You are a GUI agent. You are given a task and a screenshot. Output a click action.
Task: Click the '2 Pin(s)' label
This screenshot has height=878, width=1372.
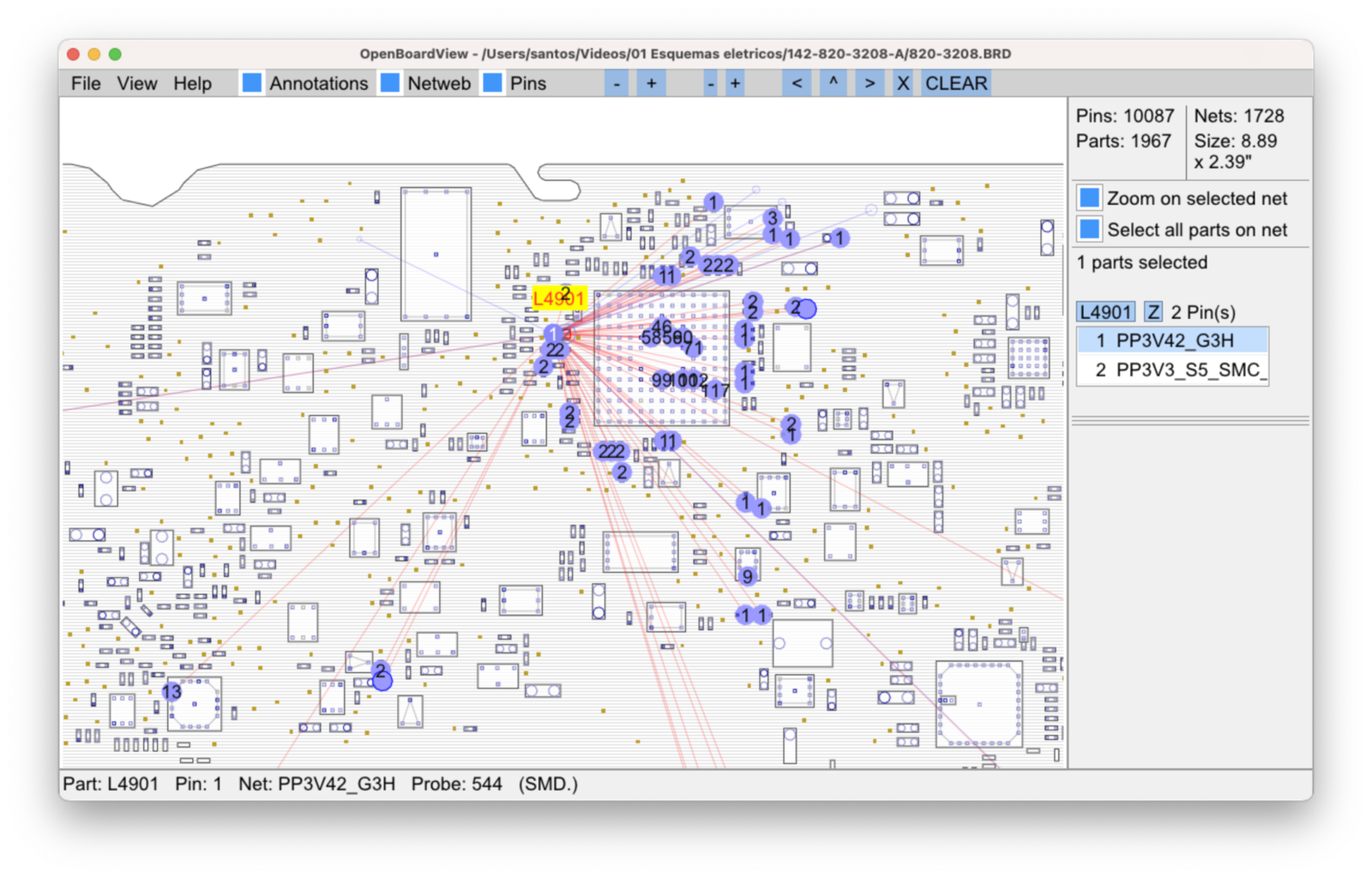[x=1203, y=312]
